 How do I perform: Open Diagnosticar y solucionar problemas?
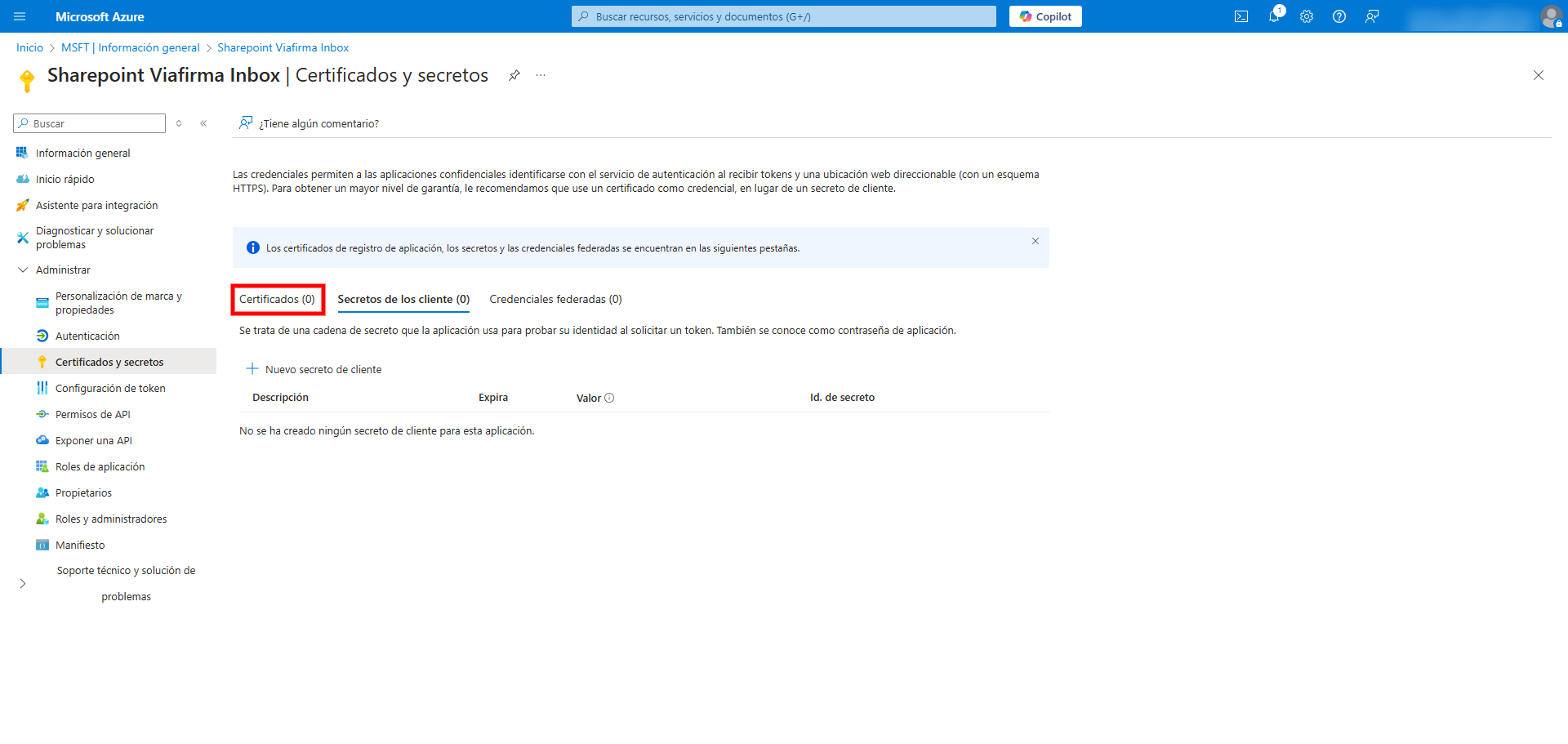click(x=95, y=238)
